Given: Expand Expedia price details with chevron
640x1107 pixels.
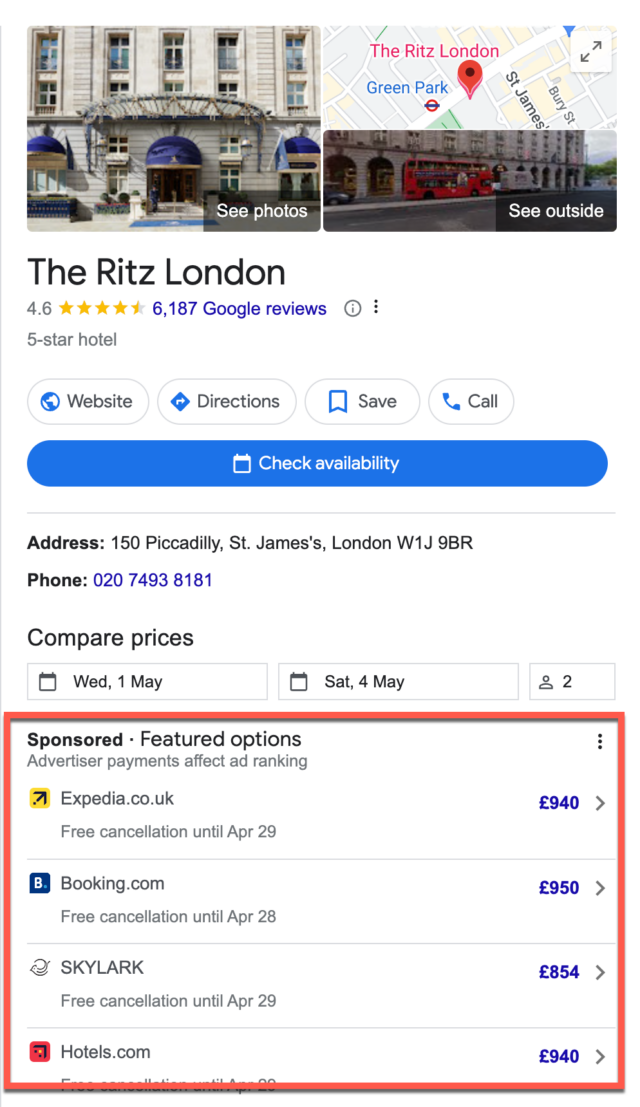Looking at the screenshot, I should [x=601, y=803].
